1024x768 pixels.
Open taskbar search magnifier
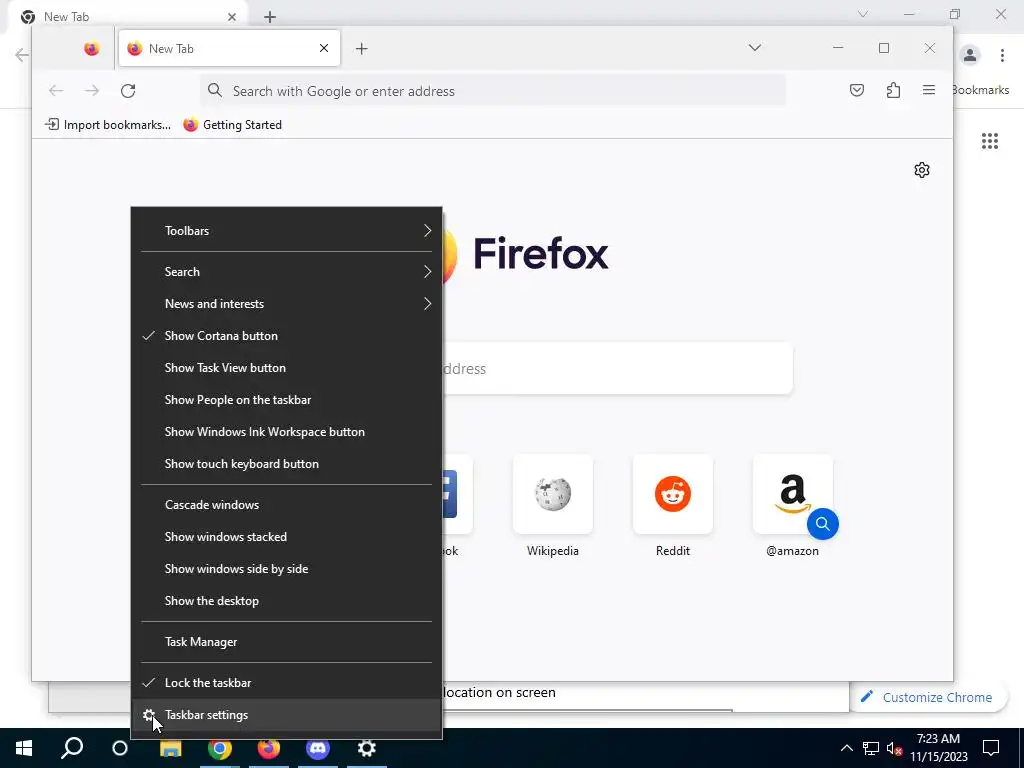click(72, 748)
